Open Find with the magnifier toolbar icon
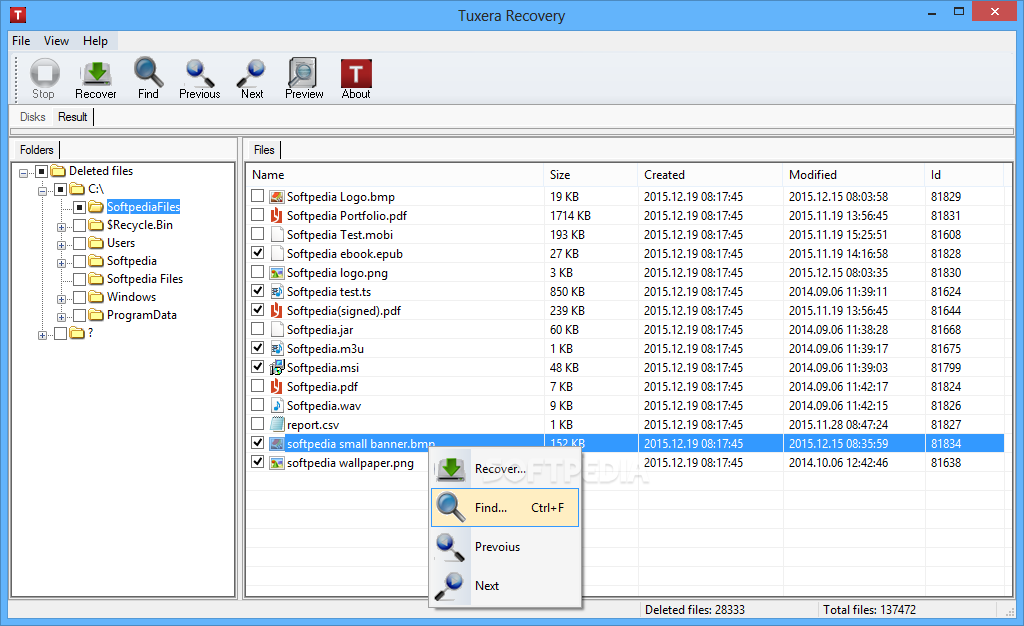The height and width of the screenshot is (626, 1024). (x=148, y=72)
